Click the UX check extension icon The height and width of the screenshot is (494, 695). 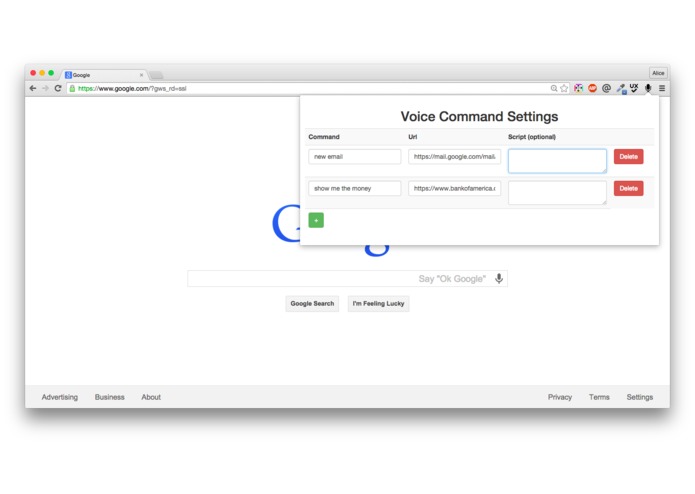(x=634, y=88)
